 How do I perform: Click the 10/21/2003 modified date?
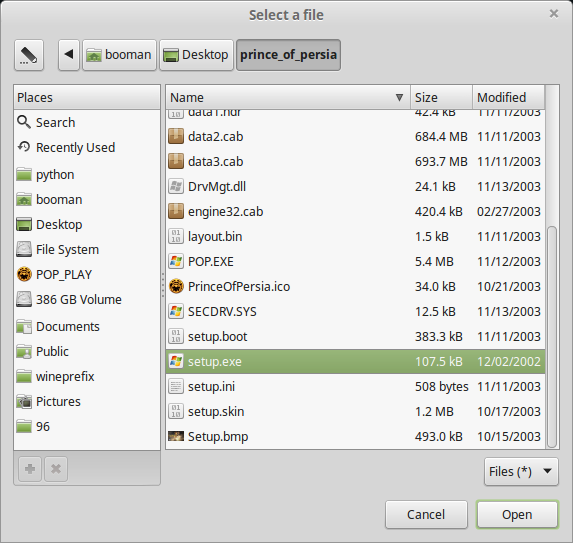point(509,286)
